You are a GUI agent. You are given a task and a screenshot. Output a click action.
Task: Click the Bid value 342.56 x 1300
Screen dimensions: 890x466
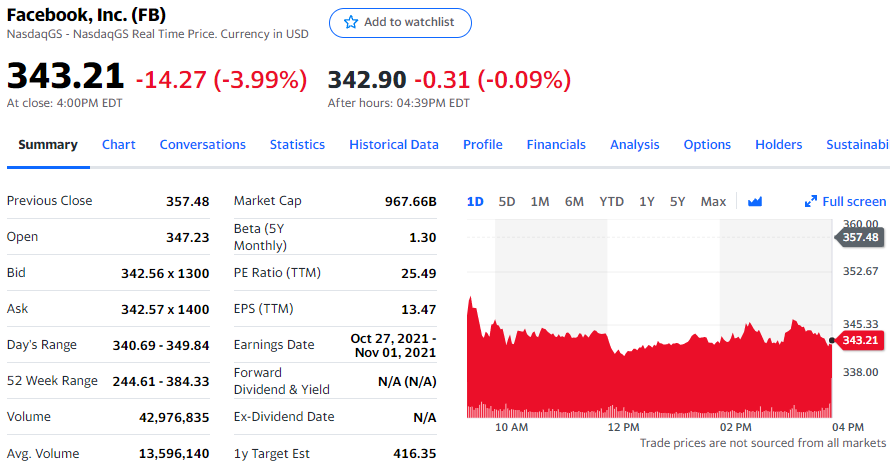coord(165,274)
